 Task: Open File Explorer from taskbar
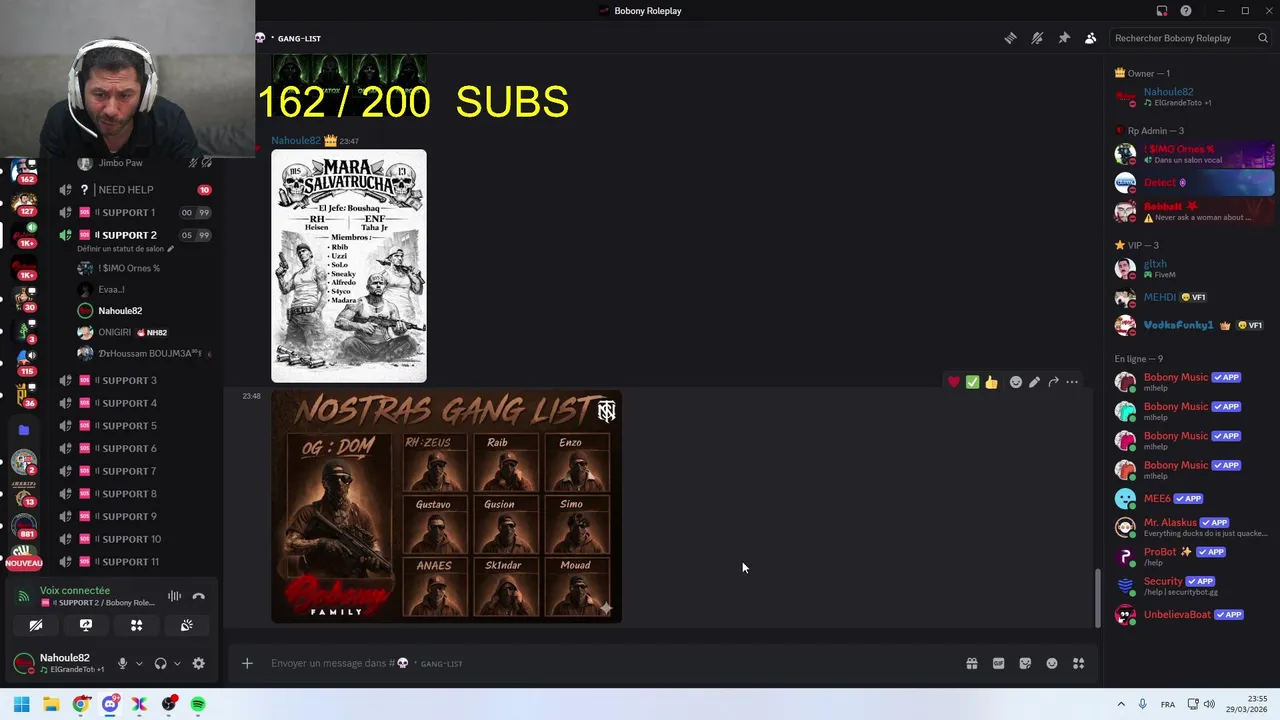51,704
